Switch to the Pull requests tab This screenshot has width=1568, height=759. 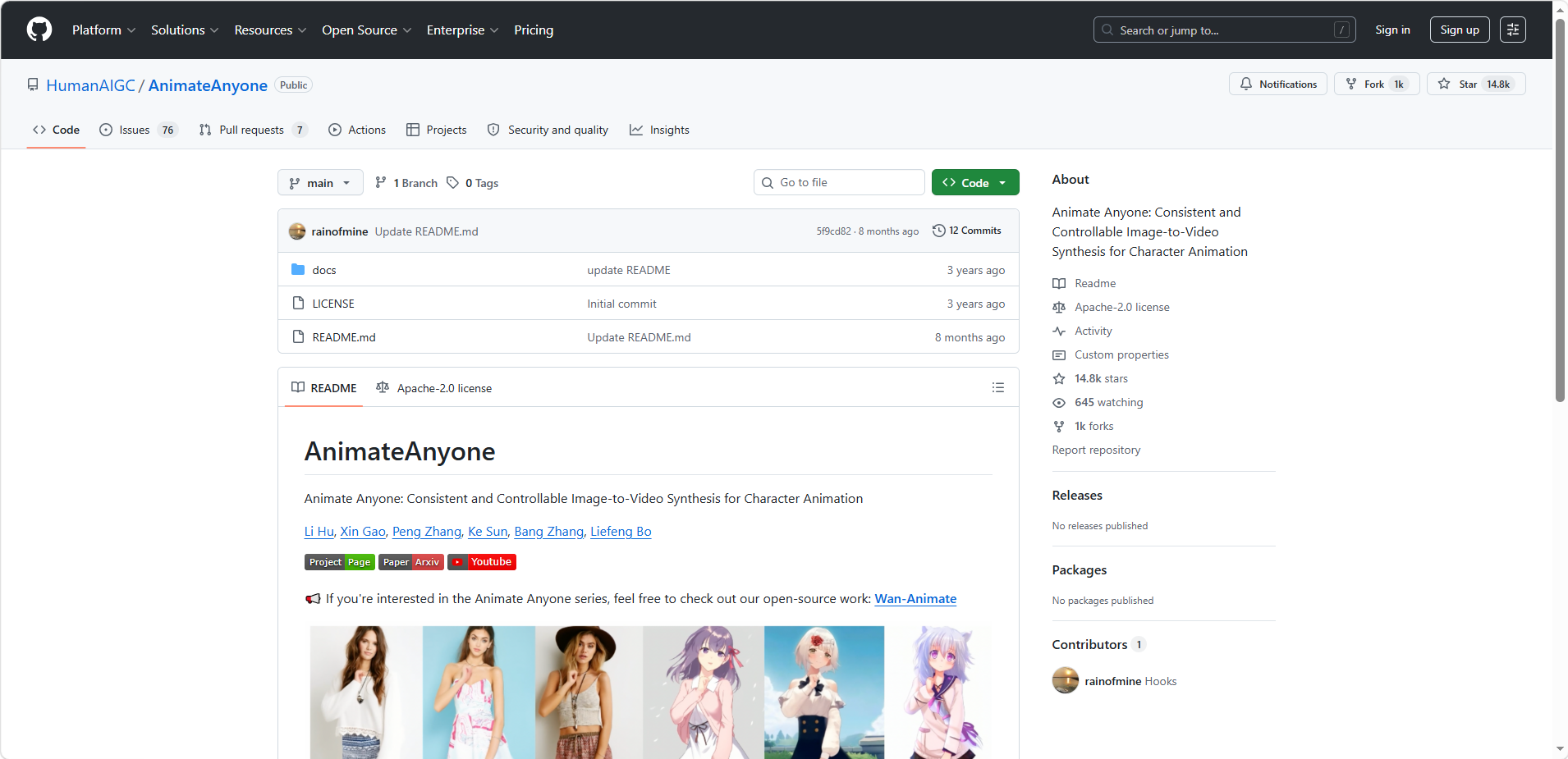(x=253, y=130)
